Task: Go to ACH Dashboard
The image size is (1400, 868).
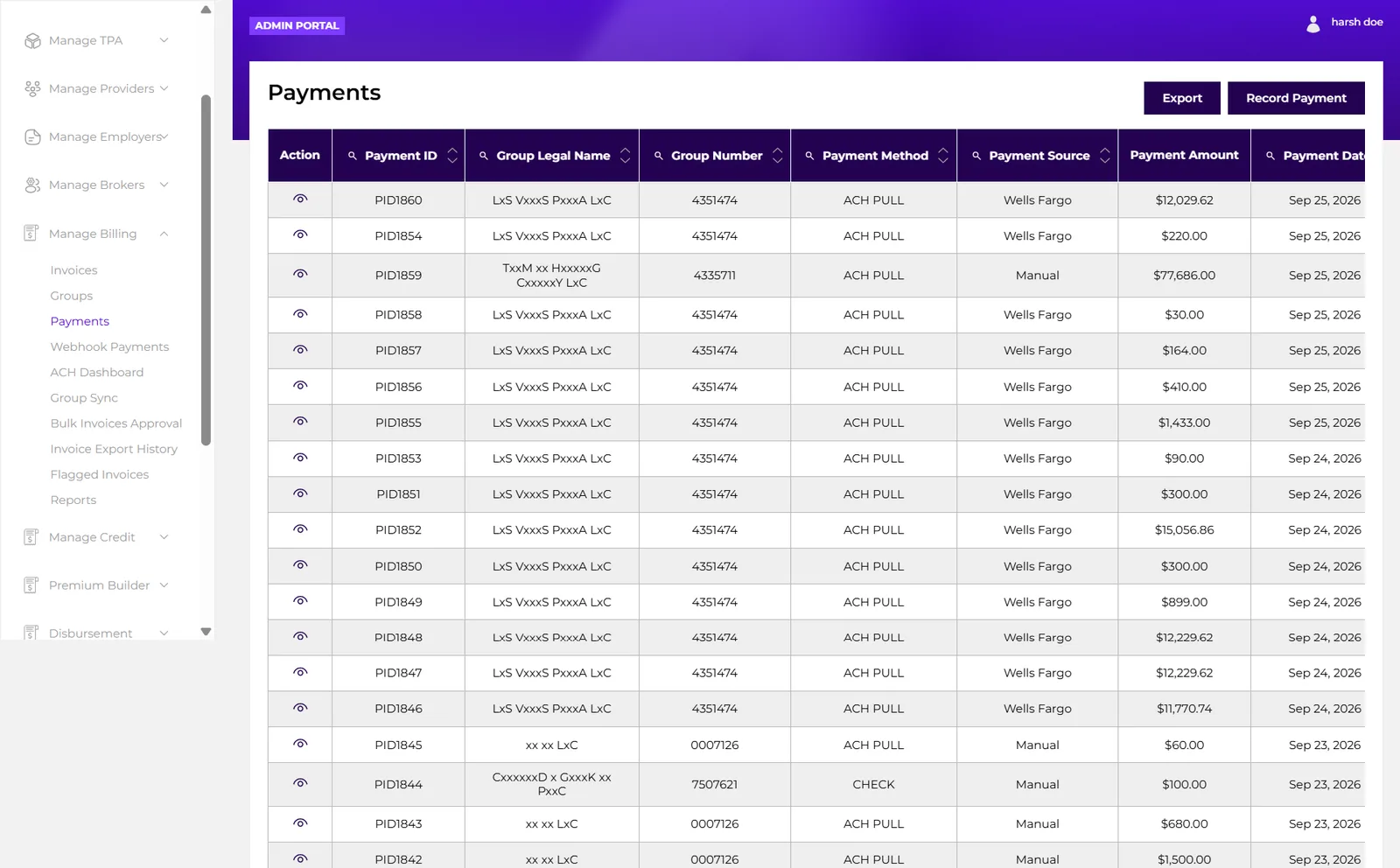Action: (x=97, y=372)
